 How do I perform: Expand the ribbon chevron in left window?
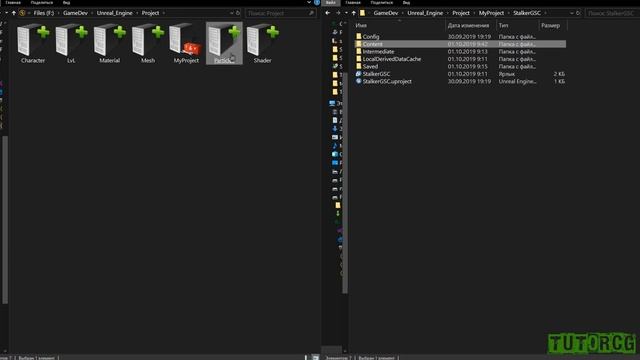[309, 2]
